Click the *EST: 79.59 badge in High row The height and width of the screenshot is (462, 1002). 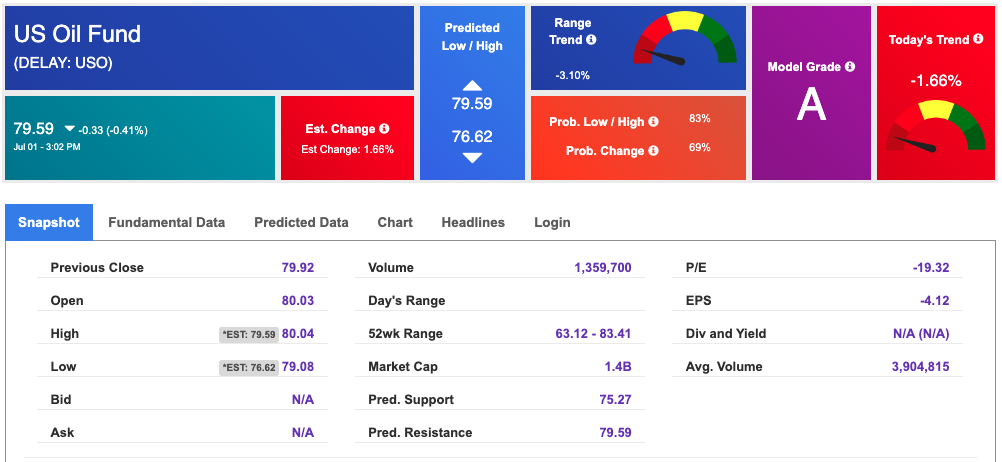point(249,334)
